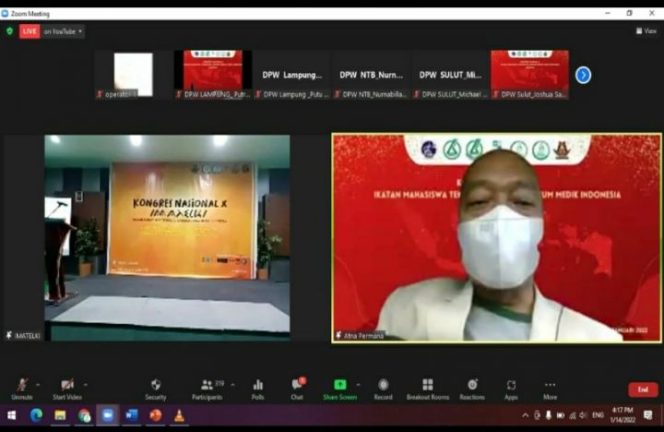664x432 pixels.
Task: Open the Windows Start menu
Action: pyautogui.click(x=11, y=415)
